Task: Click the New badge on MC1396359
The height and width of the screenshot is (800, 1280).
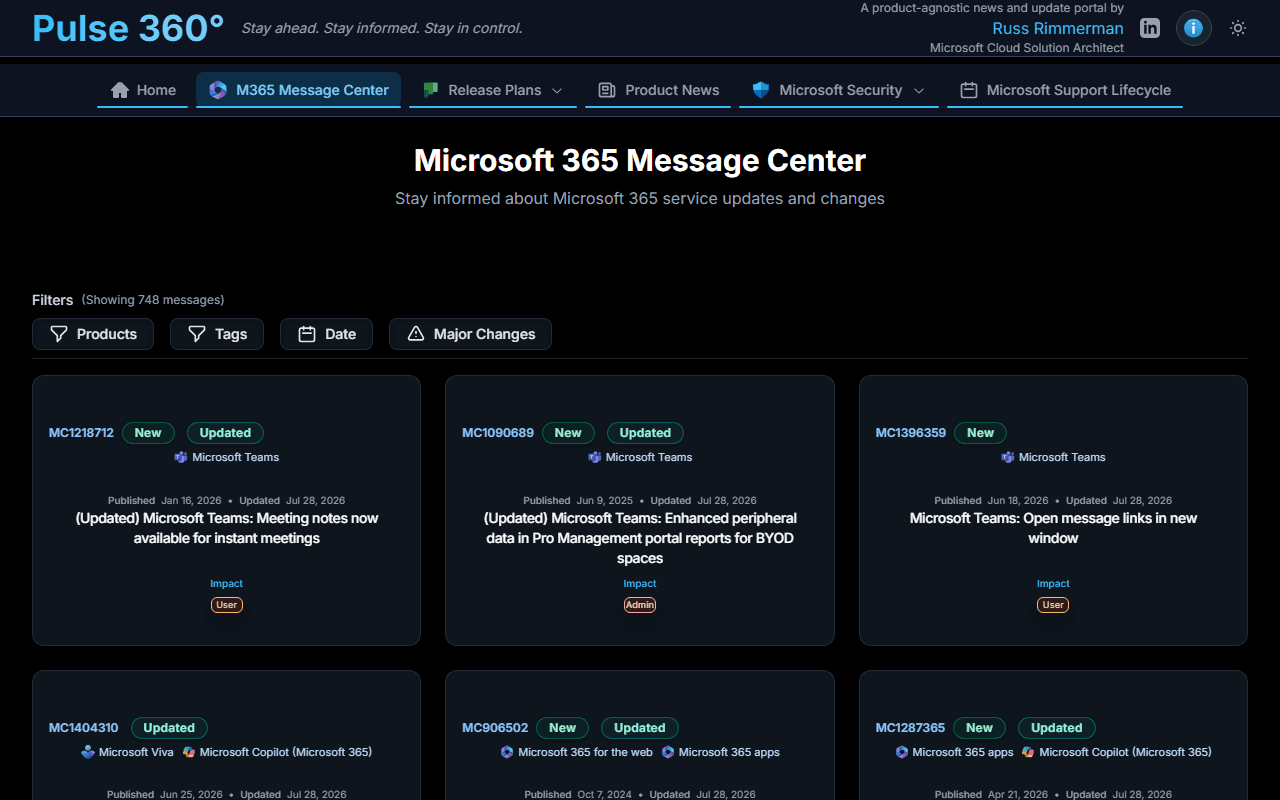Action: pos(980,433)
